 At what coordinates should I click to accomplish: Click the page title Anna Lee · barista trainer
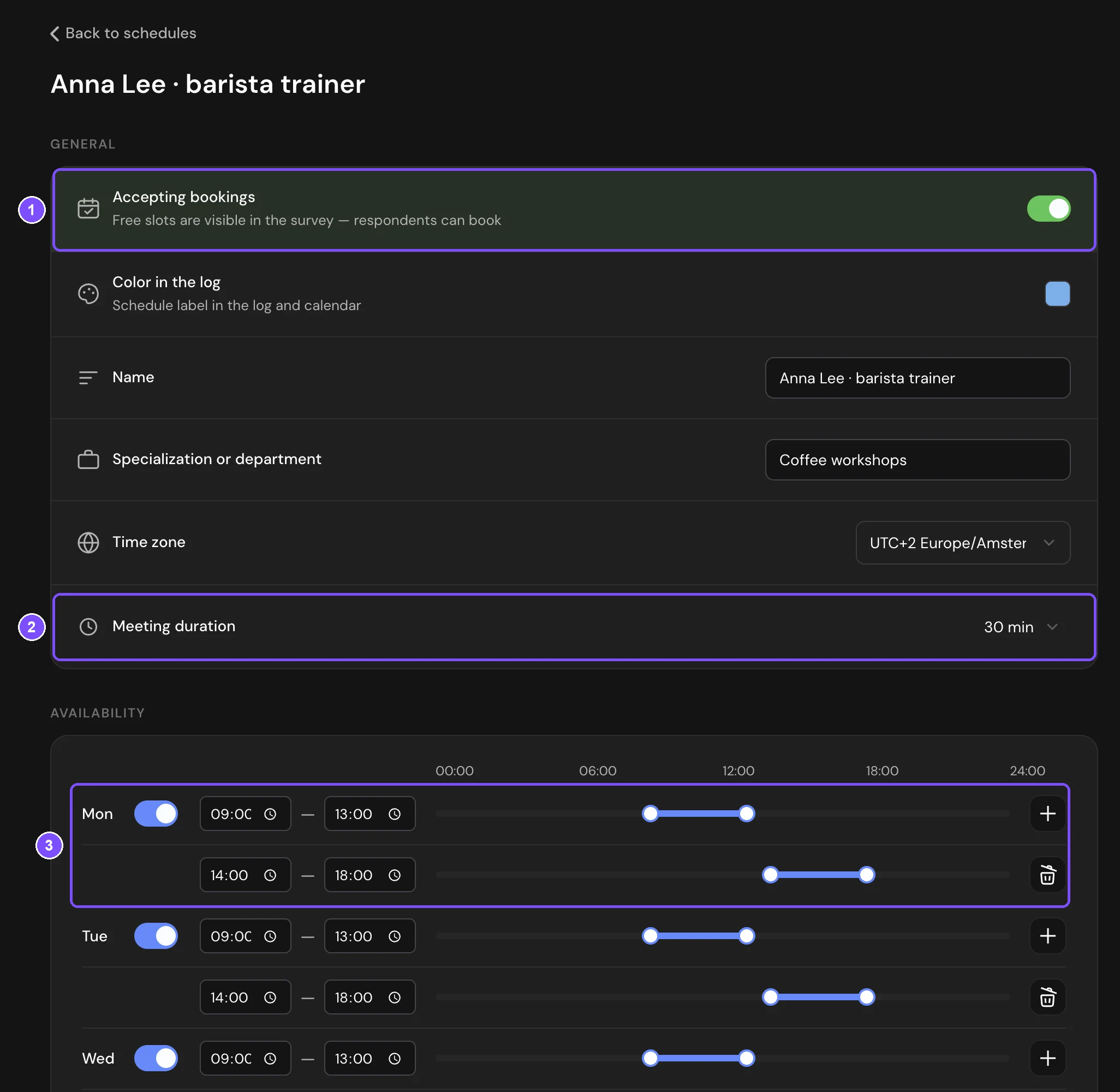[207, 84]
